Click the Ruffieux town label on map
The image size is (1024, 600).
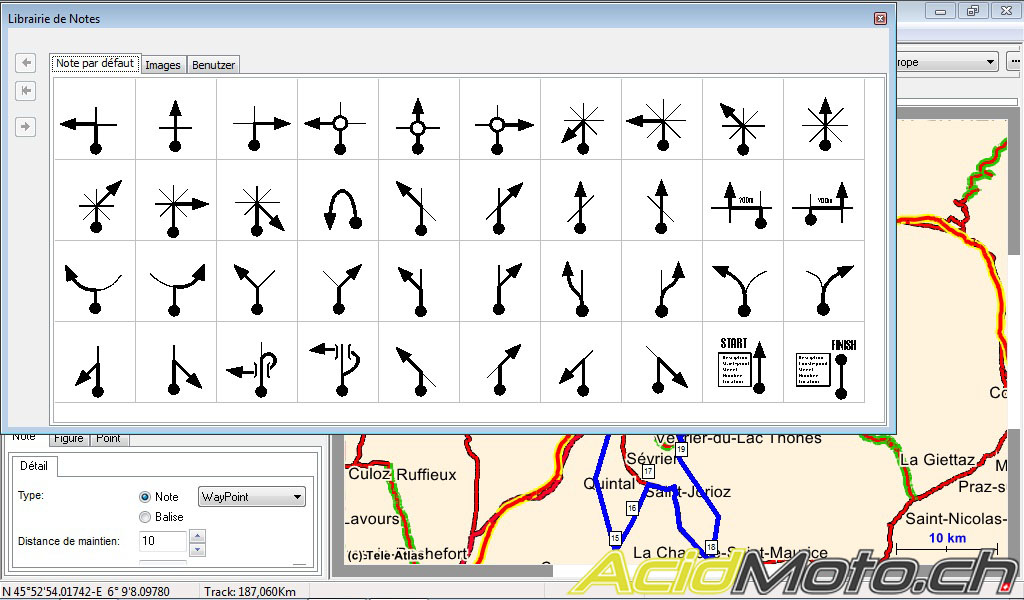tap(426, 475)
